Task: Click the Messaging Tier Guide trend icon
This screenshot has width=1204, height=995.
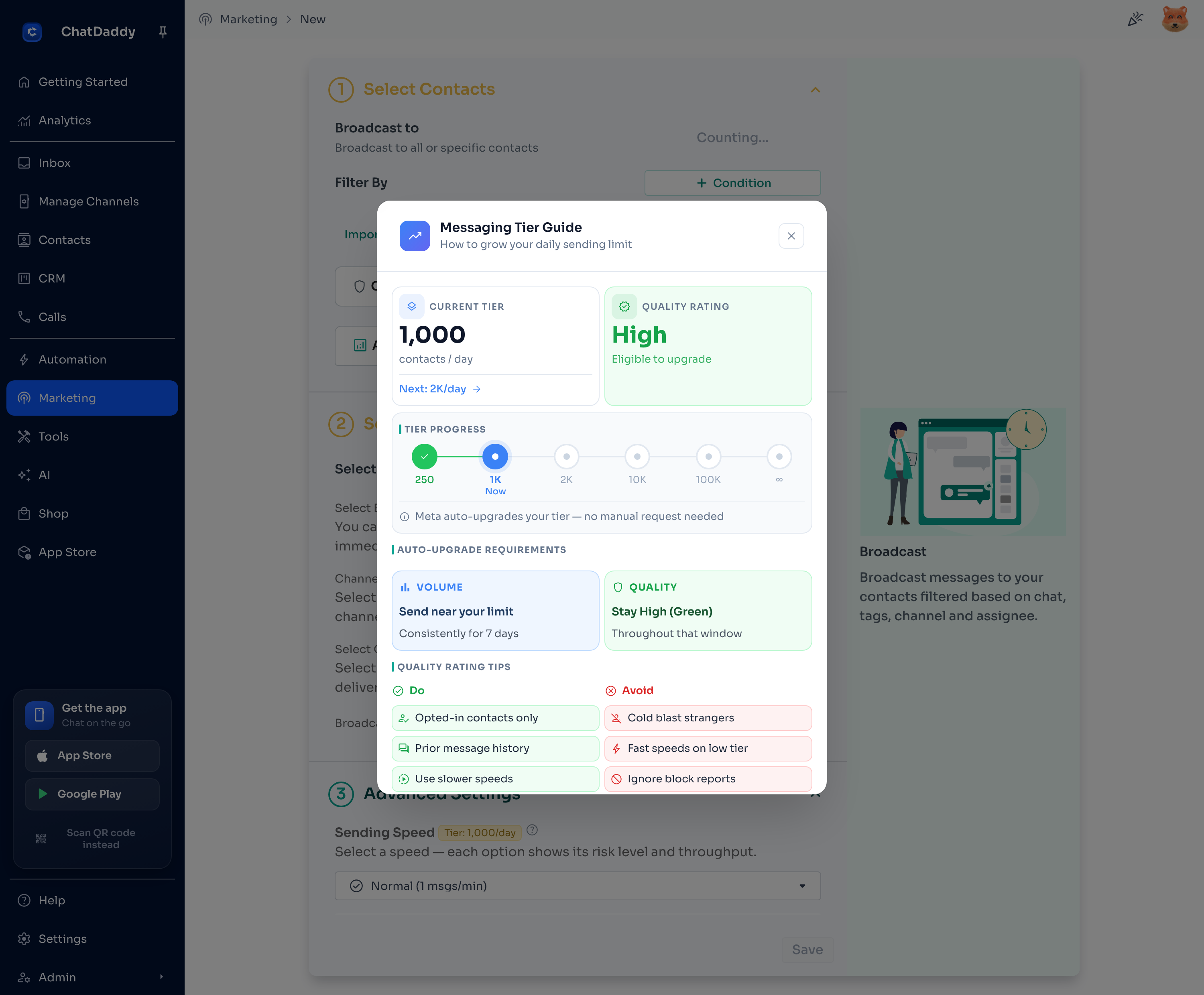Action: click(x=415, y=236)
